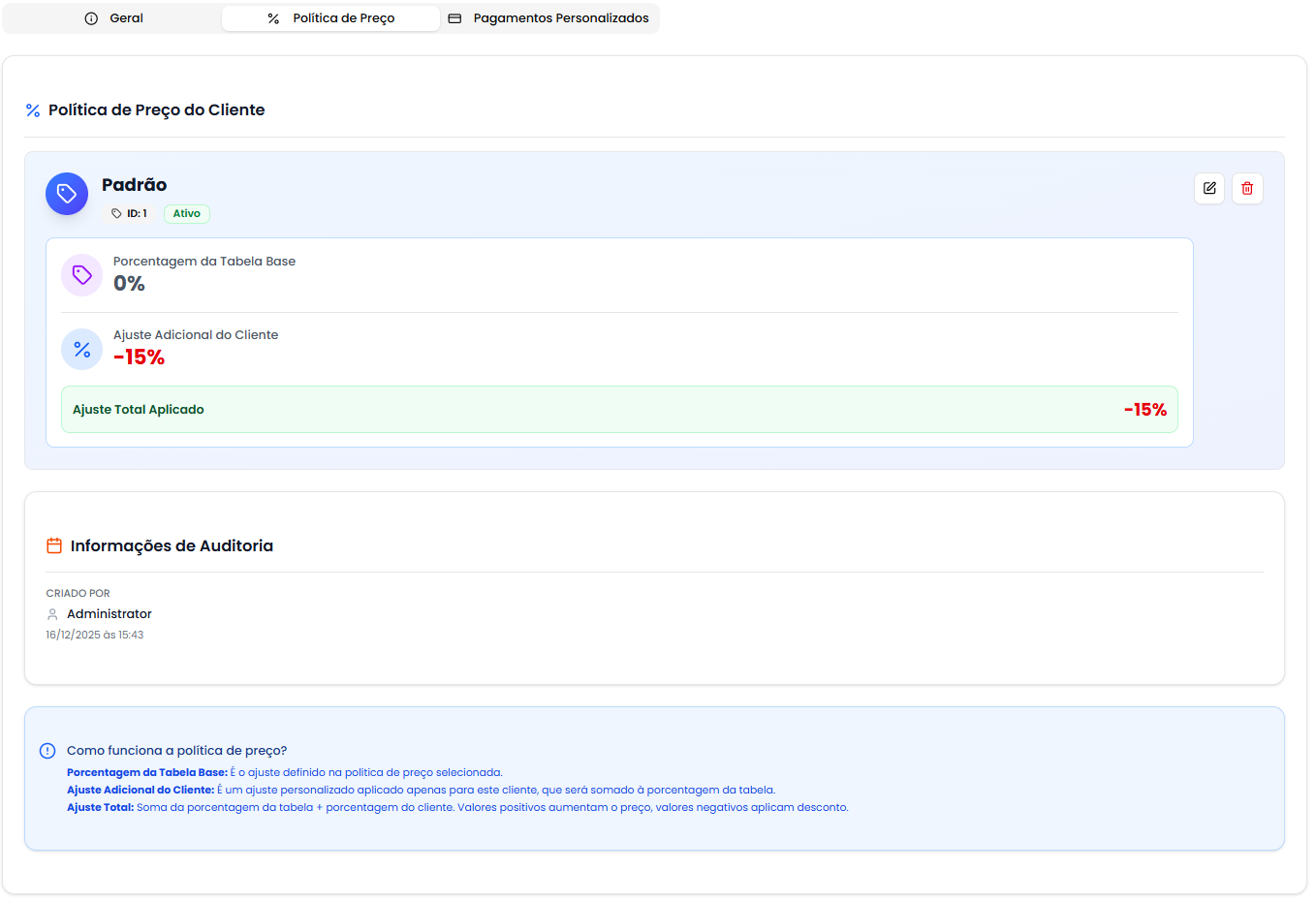The width and height of the screenshot is (1316, 902).
Task: Click the Administrator creator name
Action: pyautogui.click(x=110, y=614)
